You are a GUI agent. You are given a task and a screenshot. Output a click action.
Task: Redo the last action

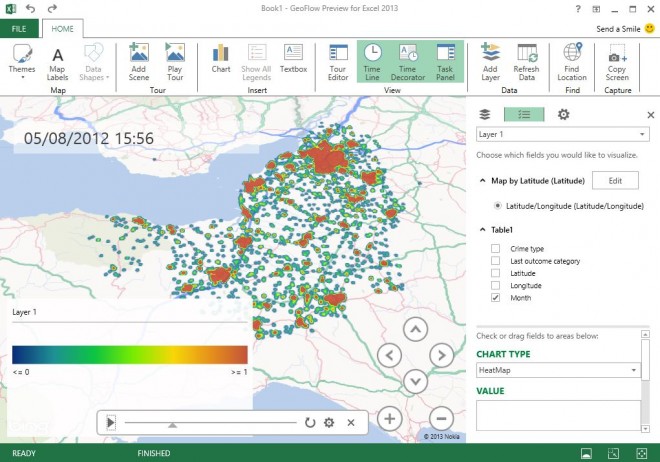click(52, 8)
